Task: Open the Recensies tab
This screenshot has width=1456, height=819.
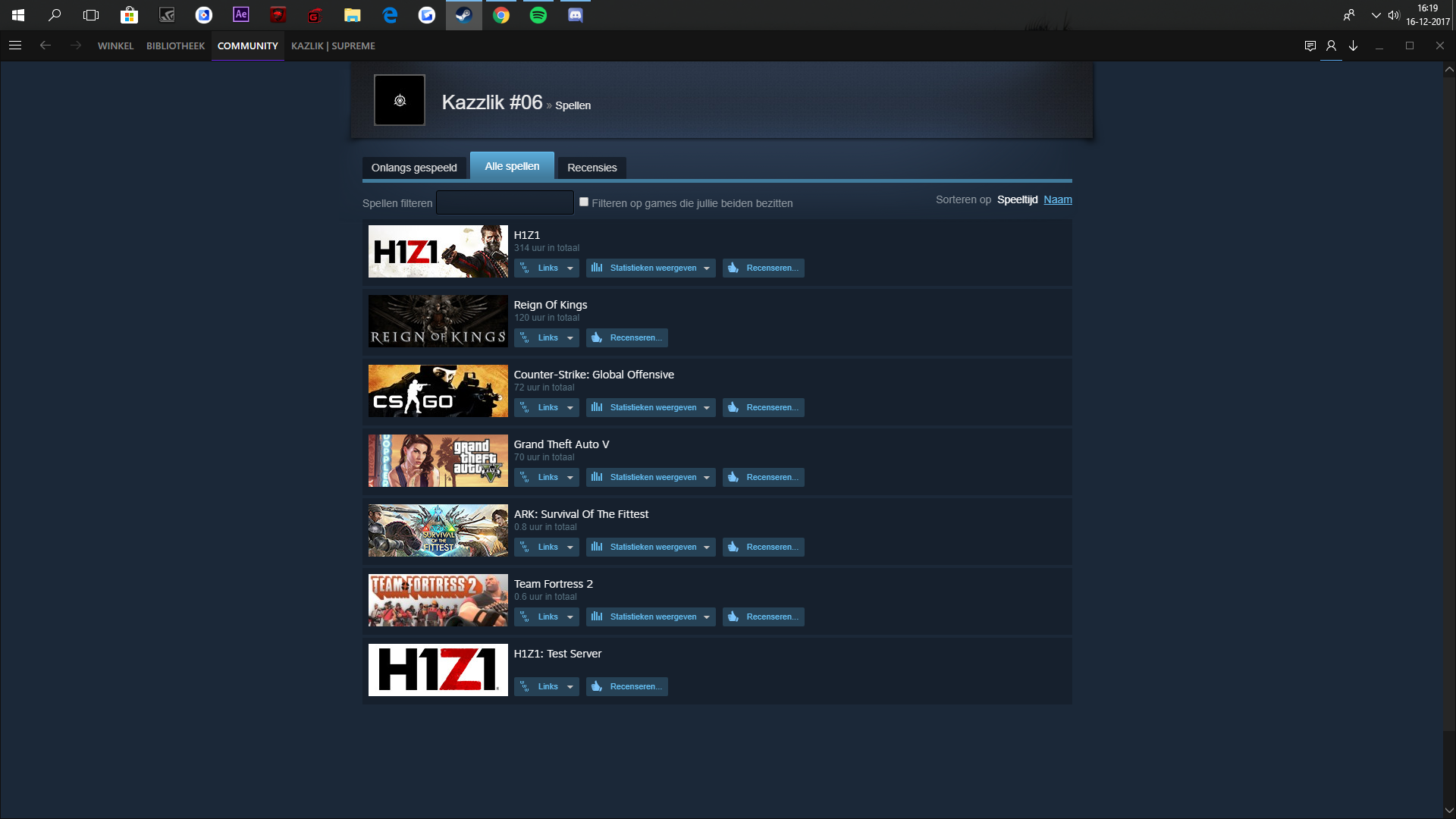Action: click(x=591, y=168)
